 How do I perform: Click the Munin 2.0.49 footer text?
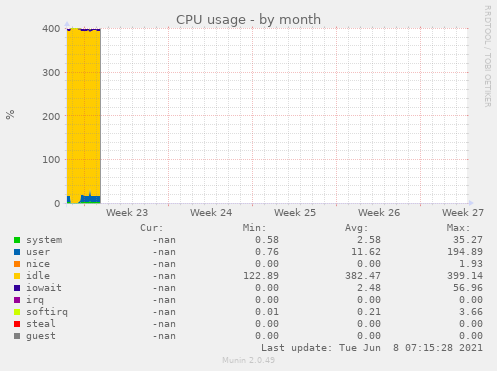click(248, 360)
